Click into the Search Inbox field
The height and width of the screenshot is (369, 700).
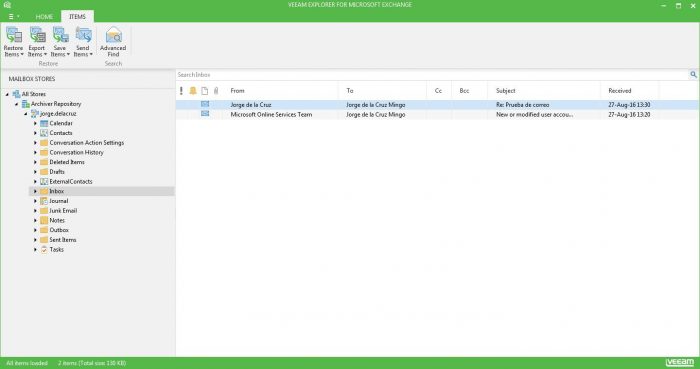point(432,75)
